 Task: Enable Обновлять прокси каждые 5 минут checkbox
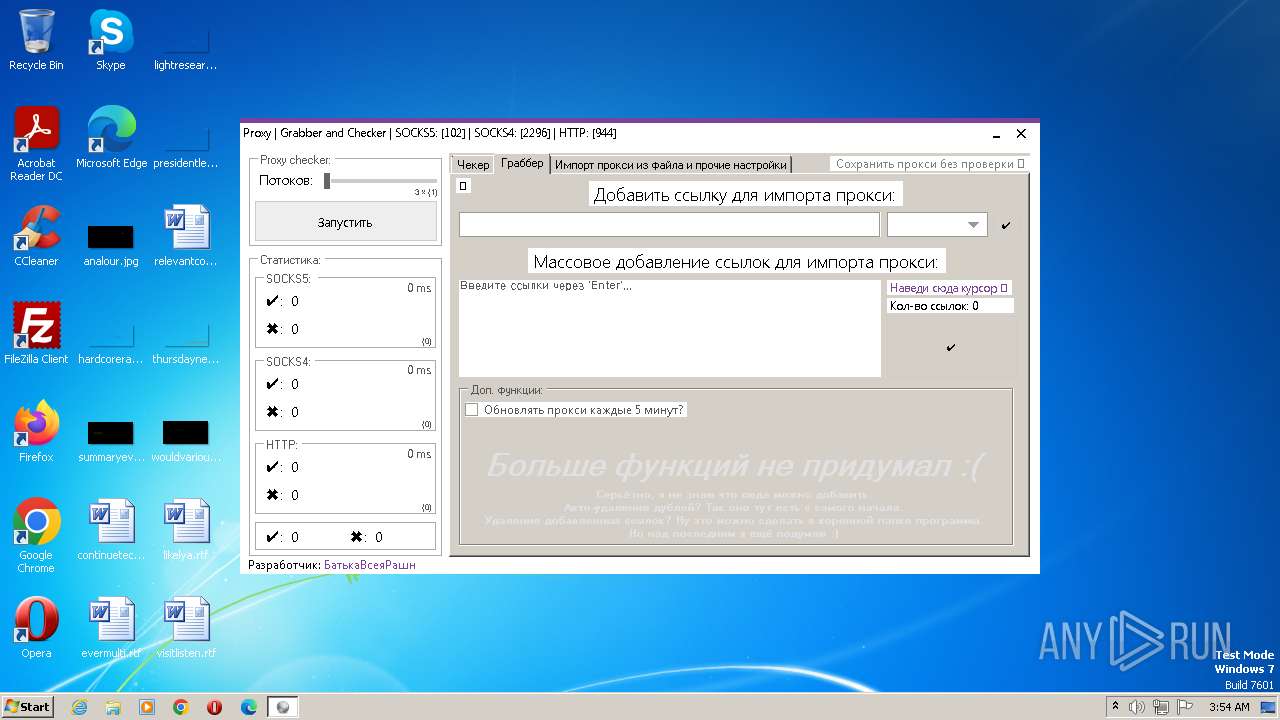(472, 410)
